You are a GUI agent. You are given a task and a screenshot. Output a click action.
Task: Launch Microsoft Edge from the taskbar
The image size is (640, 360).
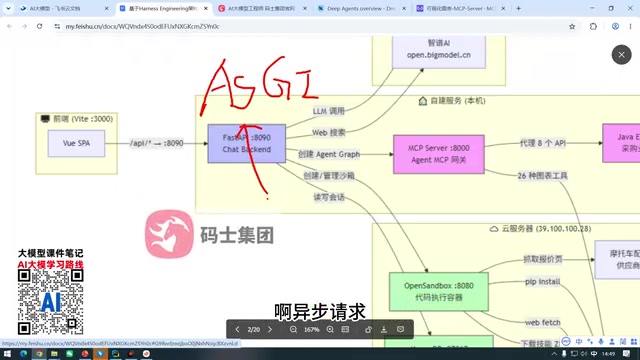pos(23,354)
